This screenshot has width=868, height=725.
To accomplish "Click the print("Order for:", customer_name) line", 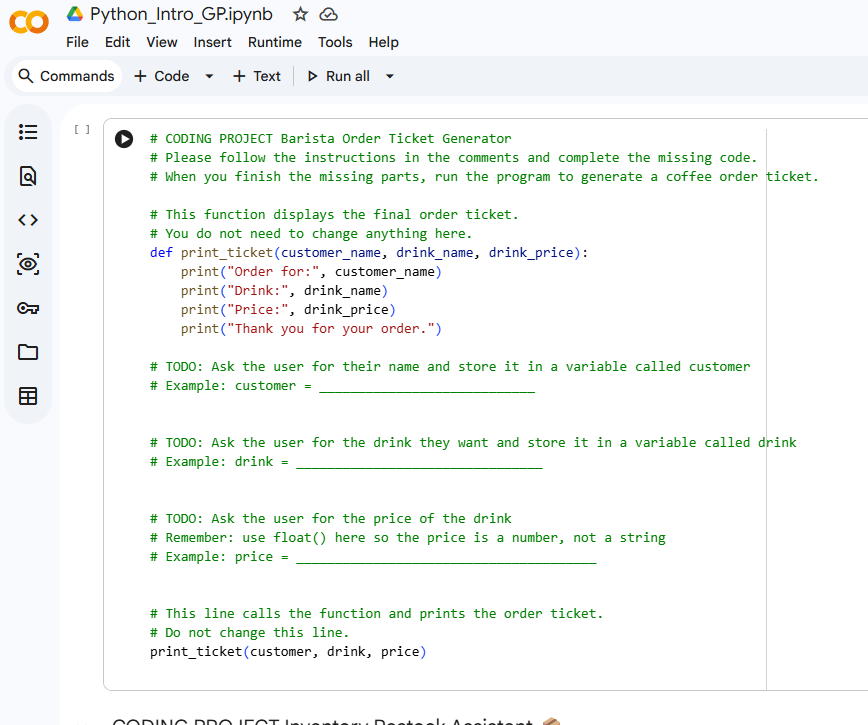I will click(311, 272).
